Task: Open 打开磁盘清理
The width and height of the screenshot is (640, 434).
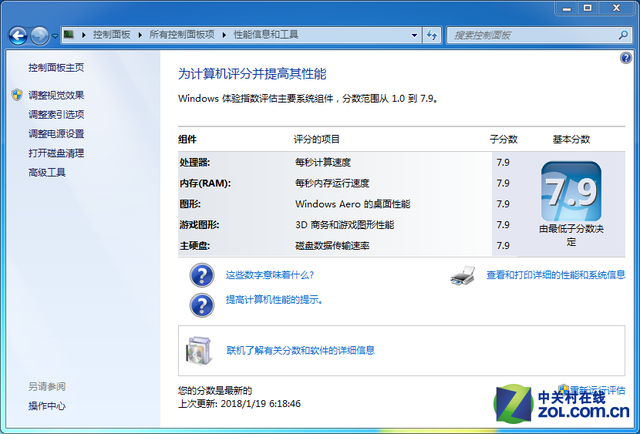Action: pos(56,153)
